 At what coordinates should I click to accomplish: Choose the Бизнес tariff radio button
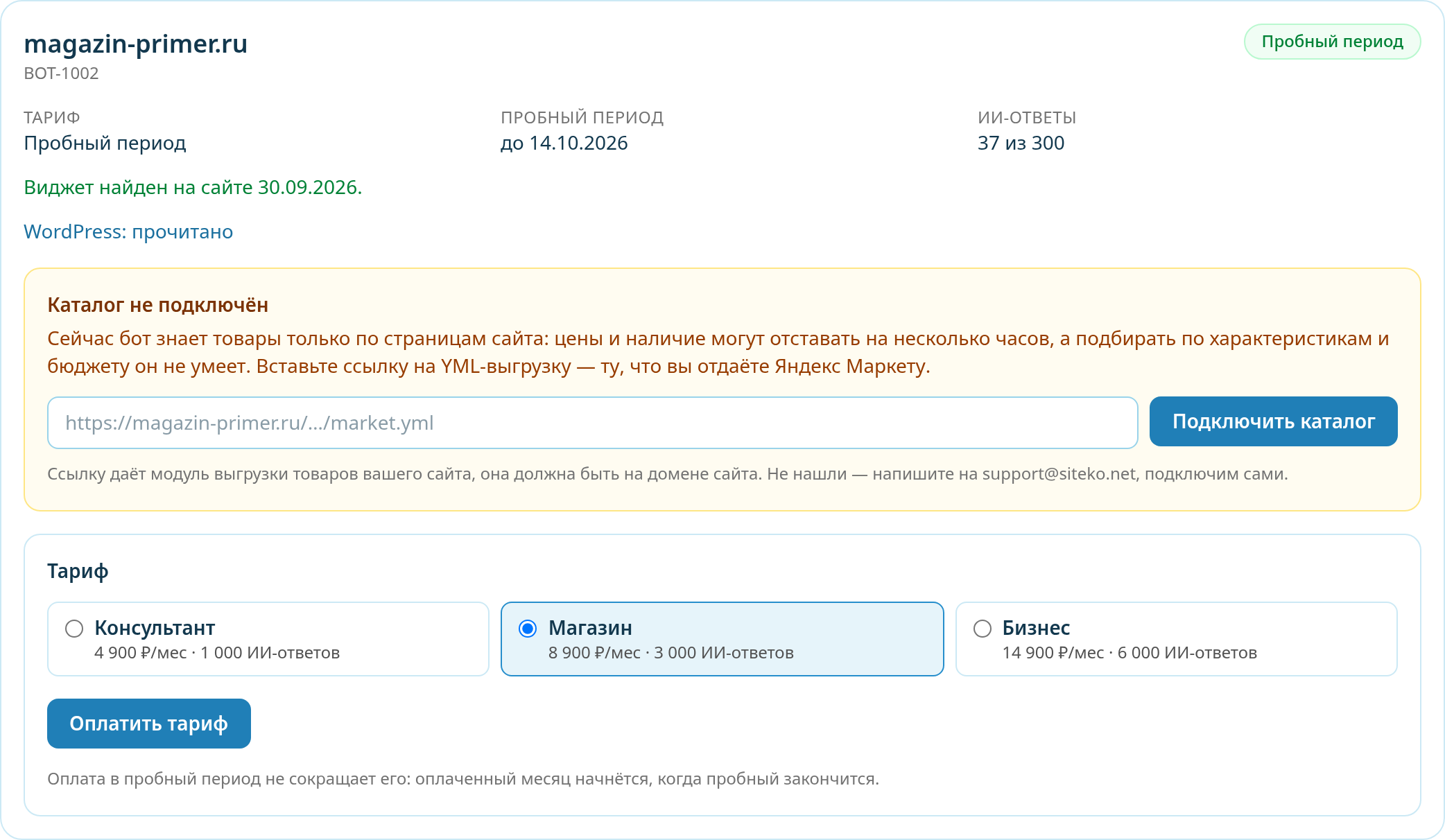click(x=983, y=629)
